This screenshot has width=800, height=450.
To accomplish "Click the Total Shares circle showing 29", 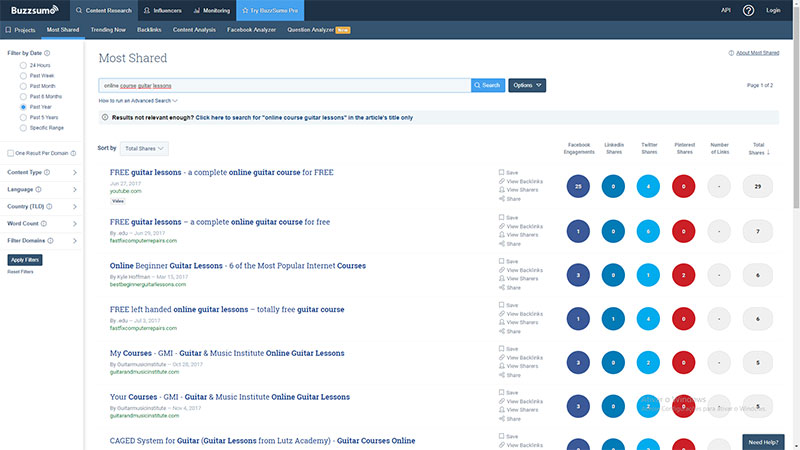I will (758, 186).
